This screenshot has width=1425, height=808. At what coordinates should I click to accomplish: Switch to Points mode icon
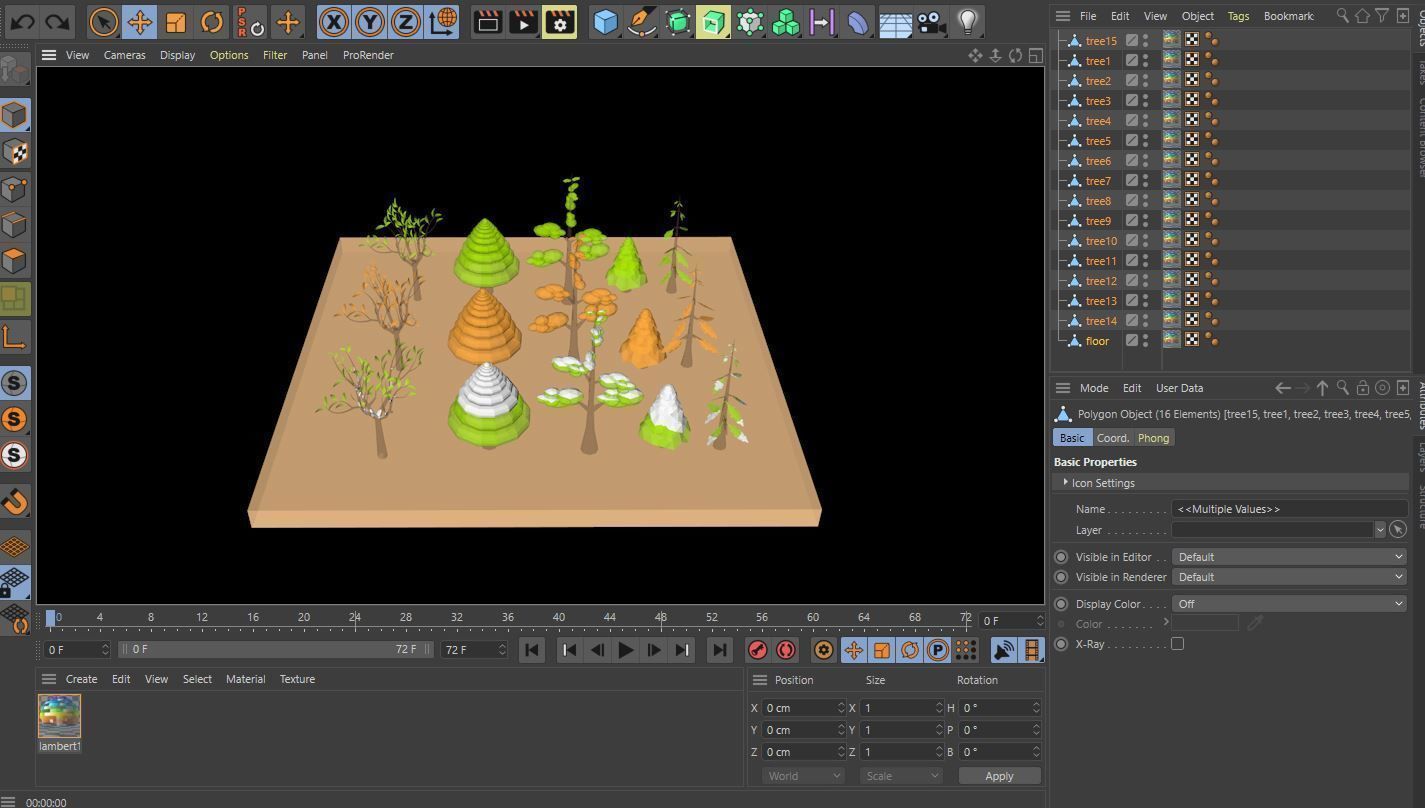(15, 188)
